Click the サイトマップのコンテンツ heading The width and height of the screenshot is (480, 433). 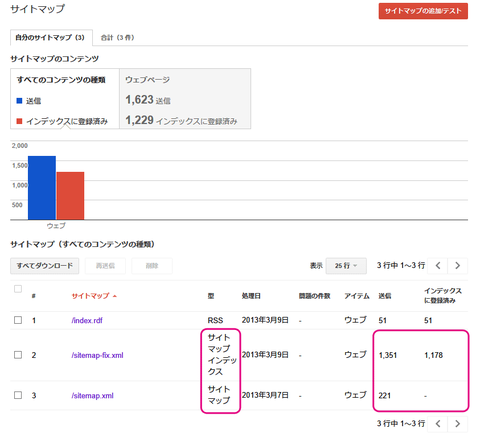click(x=55, y=59)
